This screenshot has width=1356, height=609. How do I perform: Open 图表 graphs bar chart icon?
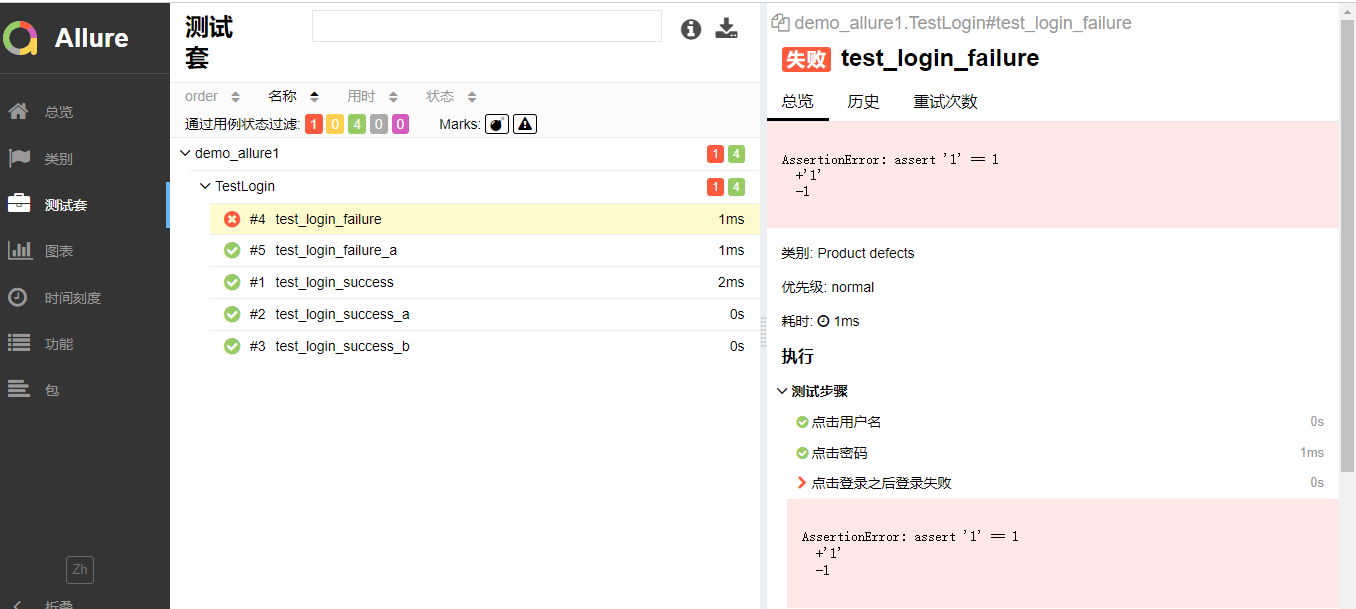(x=18, y=251)
